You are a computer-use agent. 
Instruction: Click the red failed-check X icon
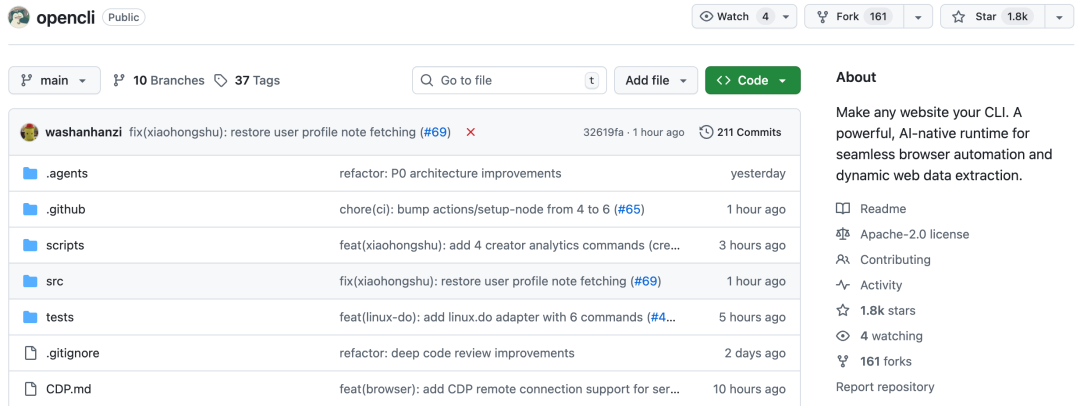[x=471, y=132]
